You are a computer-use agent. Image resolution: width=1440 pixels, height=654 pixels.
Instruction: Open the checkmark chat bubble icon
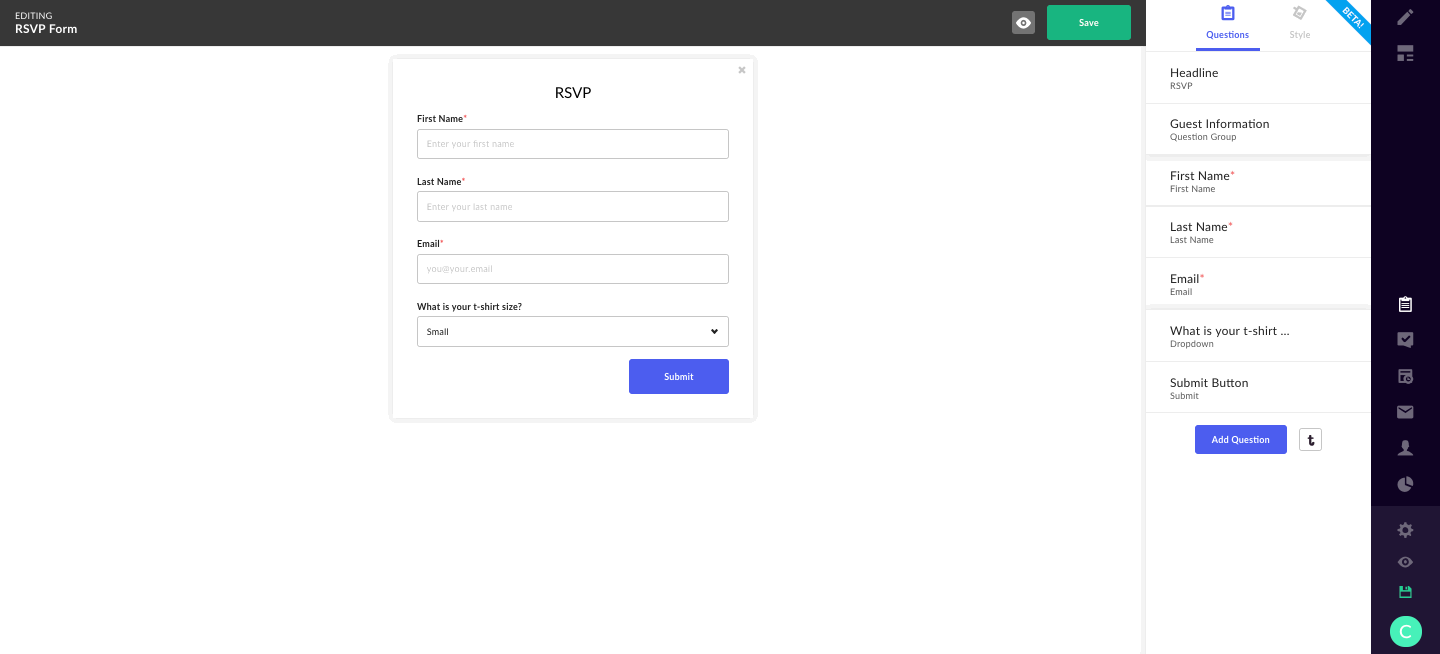point(1405,340)
